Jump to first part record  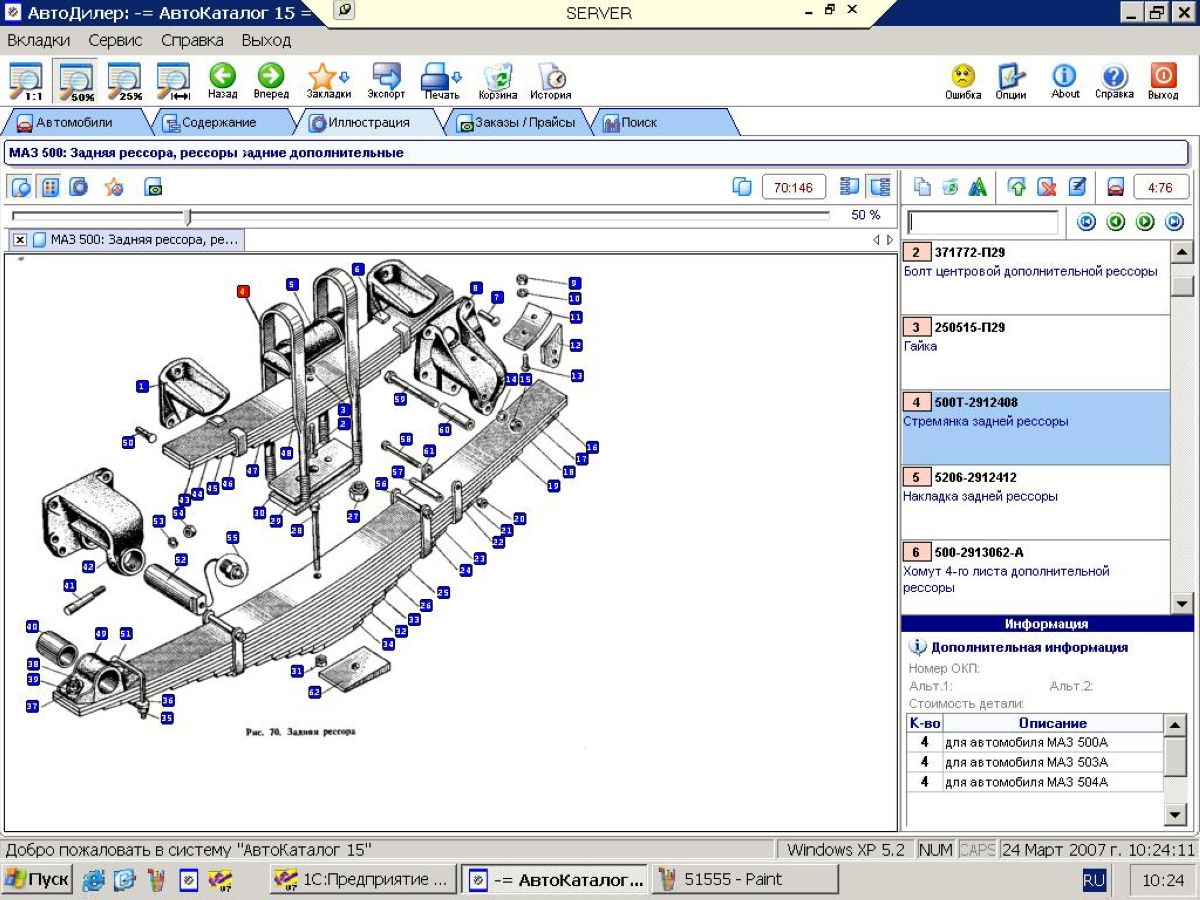(1086, 222)
